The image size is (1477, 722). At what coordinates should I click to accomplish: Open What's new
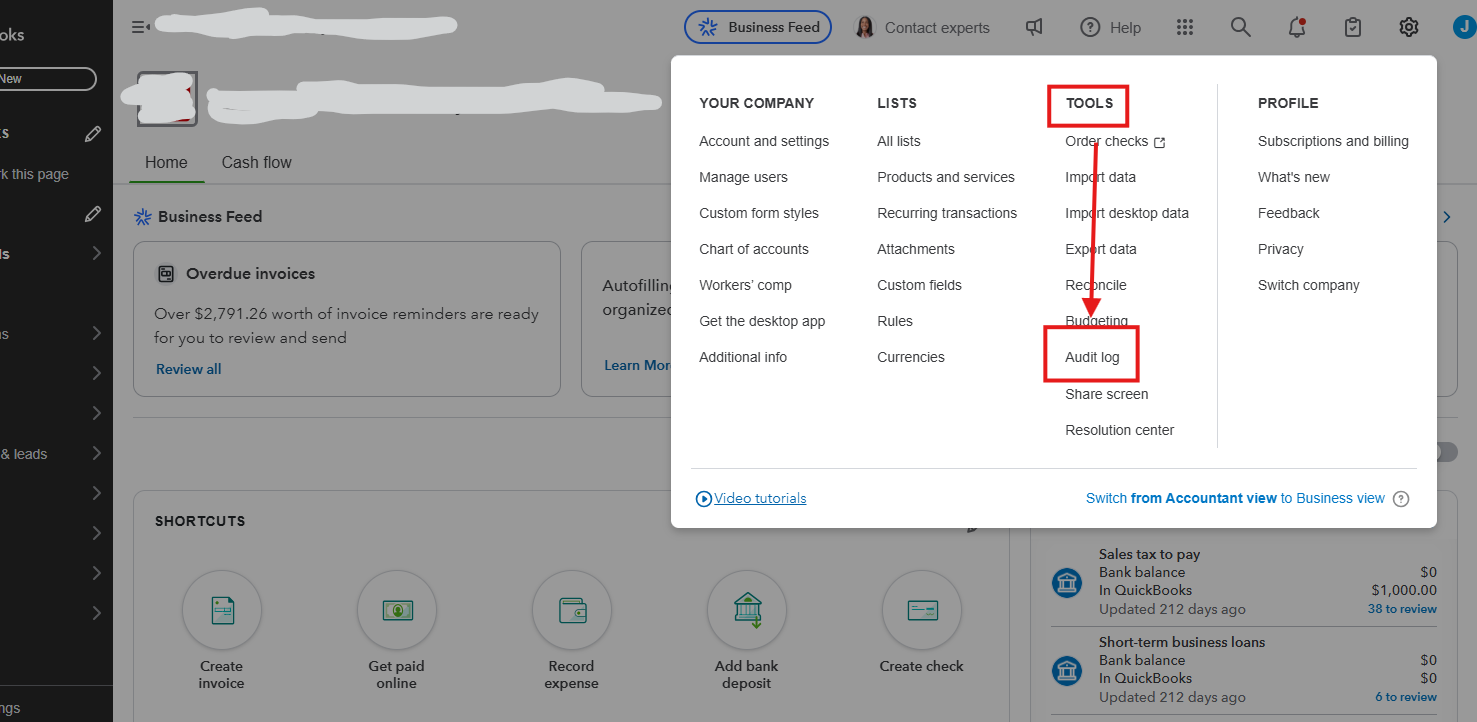(1294, 177)
